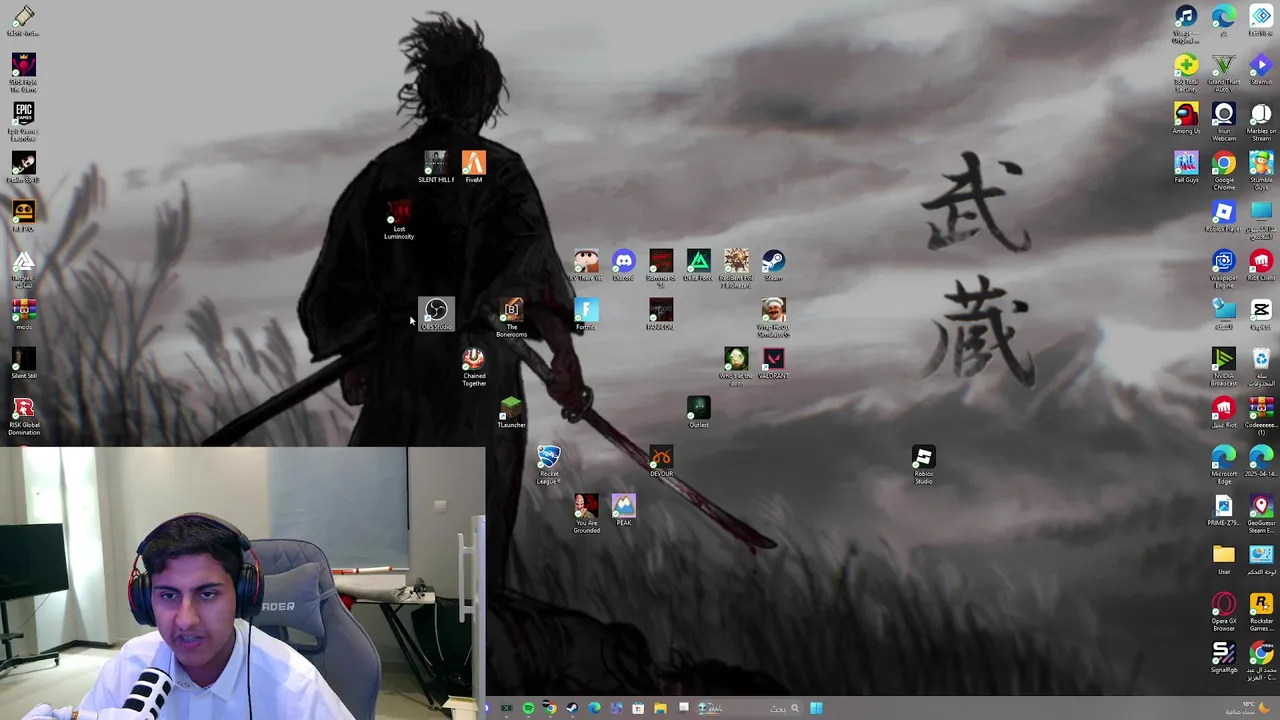The height and width of the screenshot is (720, 1280).
Task: Open the Rockstar Games Launcher icon
Action: pyautogui.click(x=1261, y=612)
